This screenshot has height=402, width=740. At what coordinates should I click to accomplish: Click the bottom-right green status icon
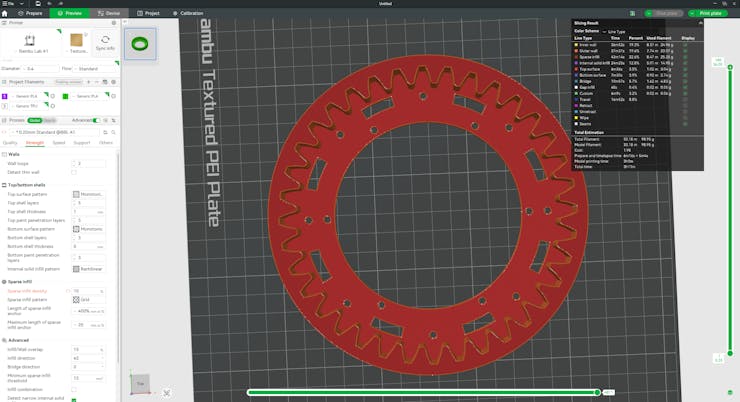730,393
